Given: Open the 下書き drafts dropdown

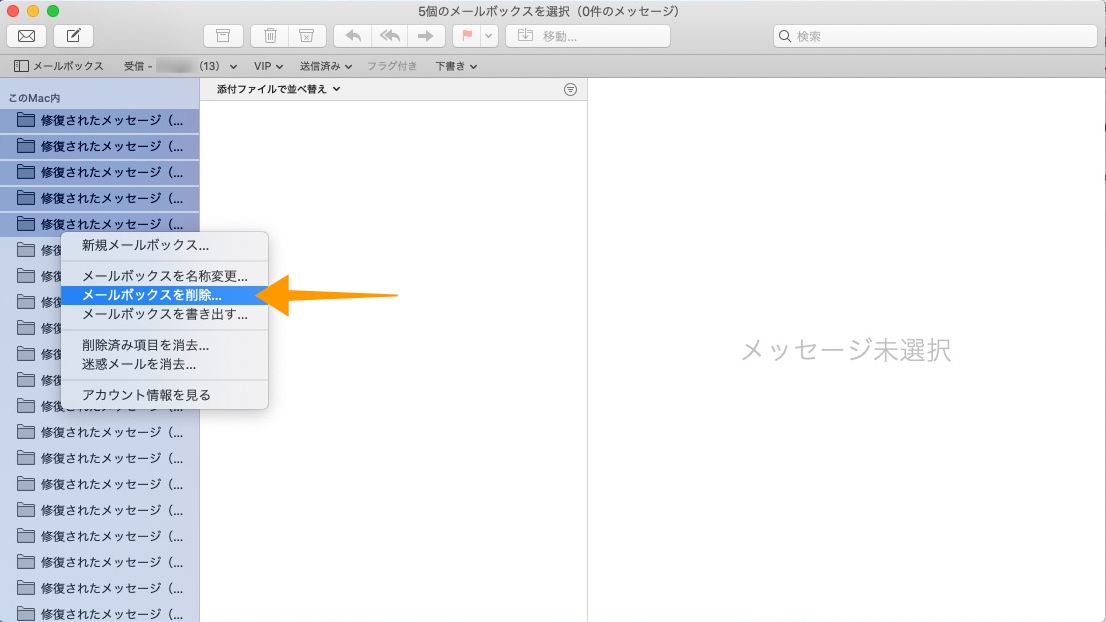Looking at the screenshot, I should 456,66.
